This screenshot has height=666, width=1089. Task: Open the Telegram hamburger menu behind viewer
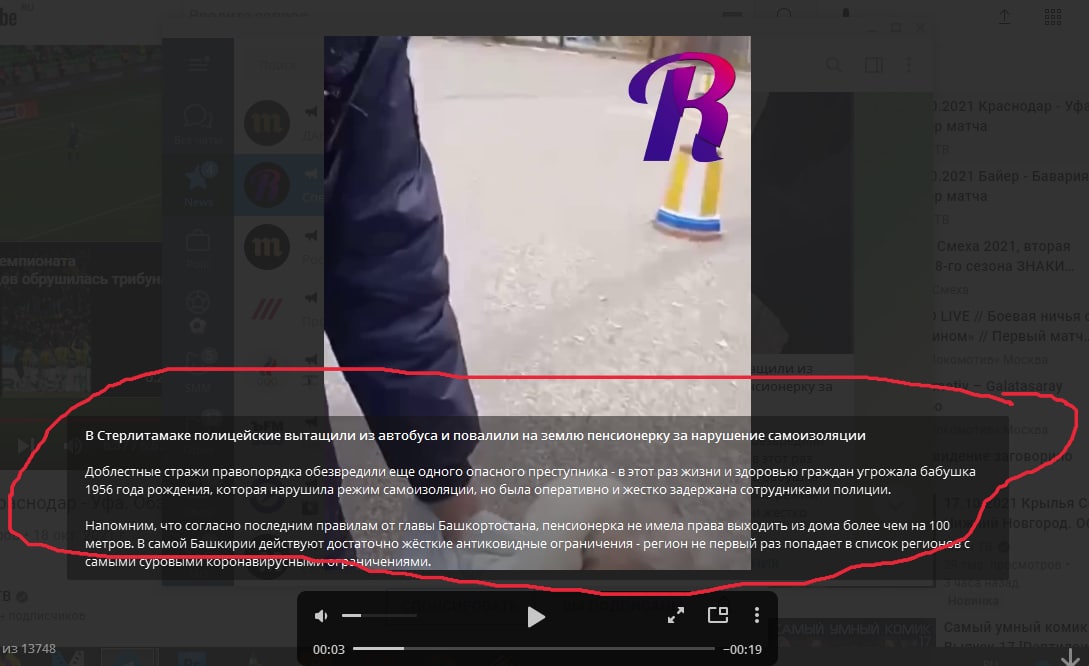point(198,65)
